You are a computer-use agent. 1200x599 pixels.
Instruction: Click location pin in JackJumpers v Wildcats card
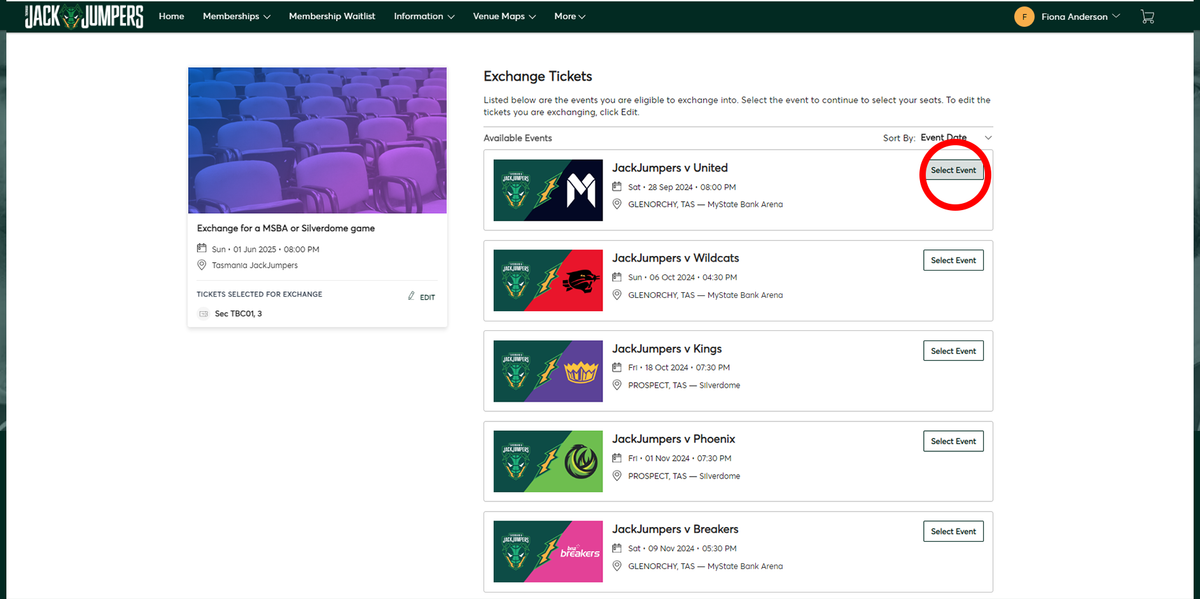coord(618,295)
